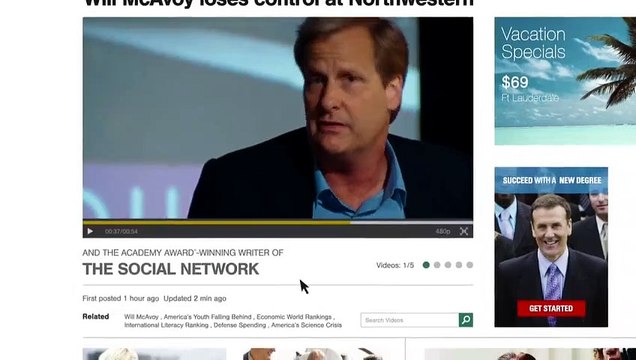The height and width of the screenshot is (360, 636).
Task: Open the Defense Spending related link
Action: (x=240, y=325)
